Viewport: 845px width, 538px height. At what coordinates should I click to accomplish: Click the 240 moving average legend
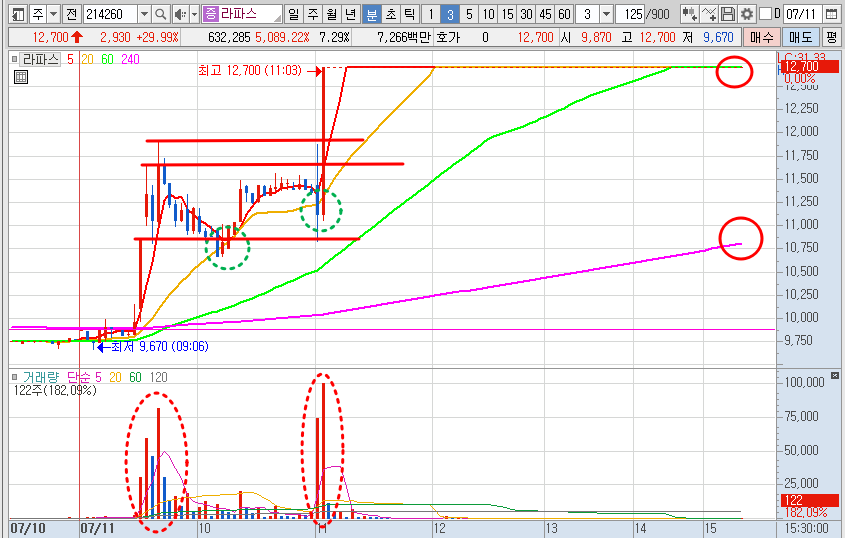coord(130,59)
